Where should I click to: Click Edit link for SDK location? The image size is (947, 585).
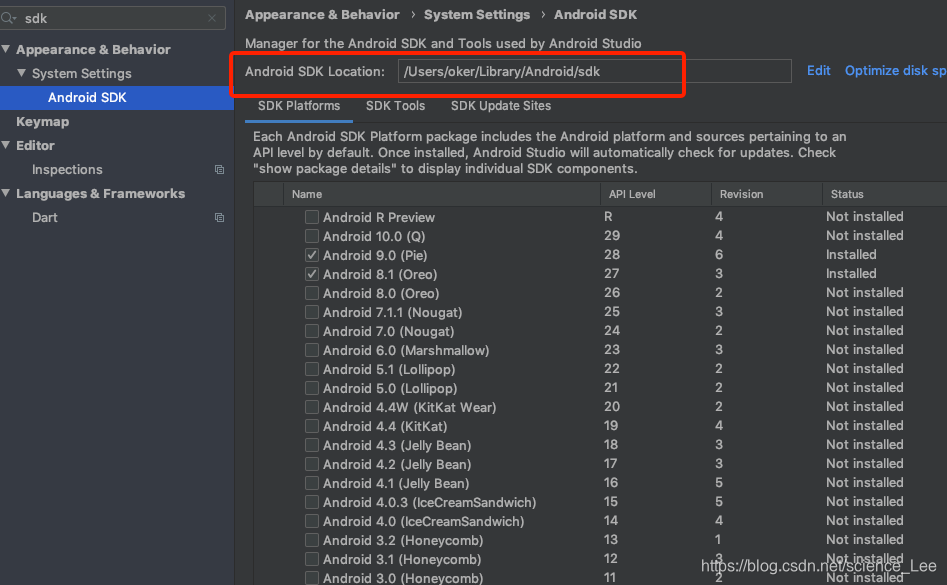[x=818, y=71]
